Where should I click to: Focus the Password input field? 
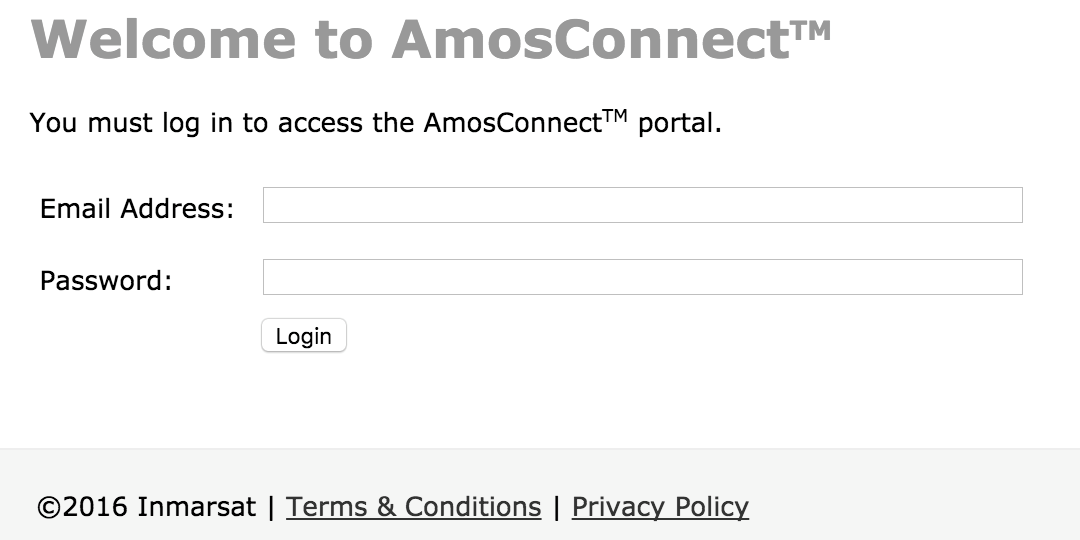(x=642, y=277)
